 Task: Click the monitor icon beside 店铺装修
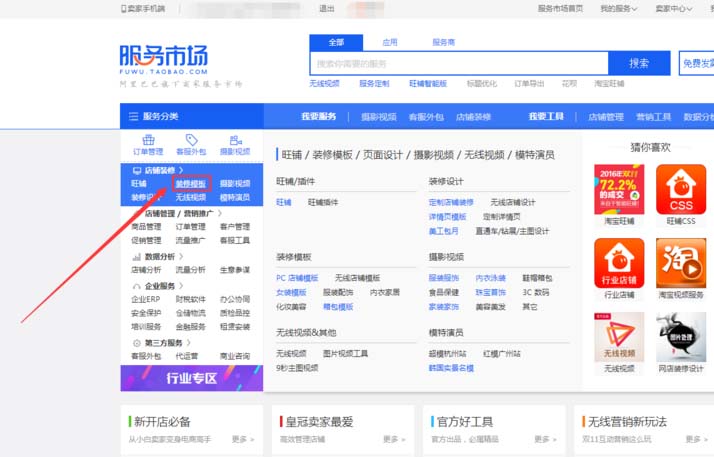(137, 170)
